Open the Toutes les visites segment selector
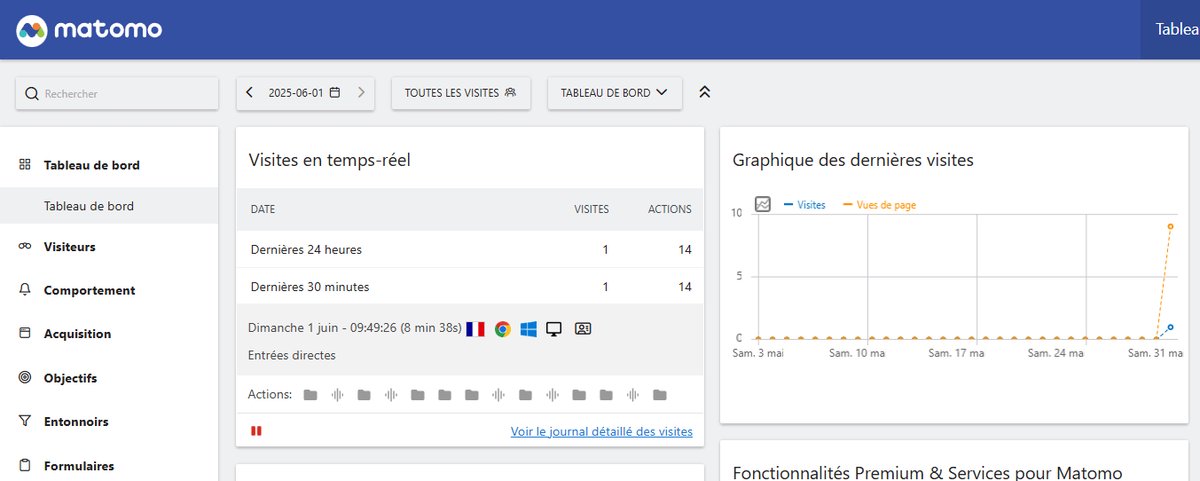 [x=461, y=93]
